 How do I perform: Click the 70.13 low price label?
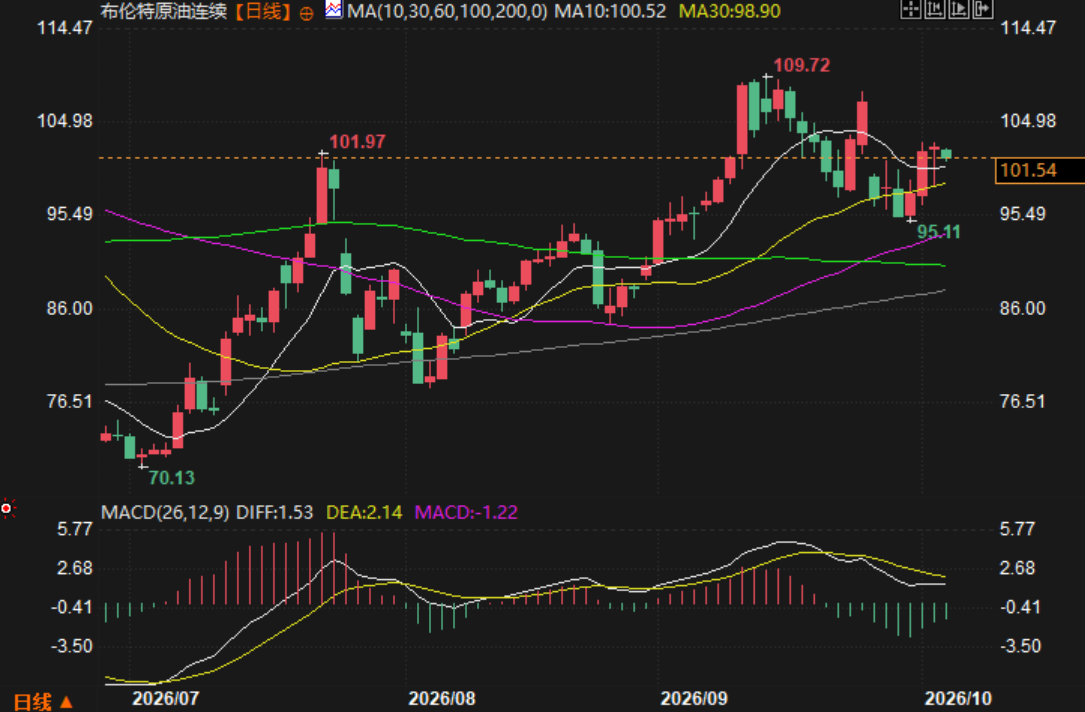pyautogui.click(x=172, y=477)
